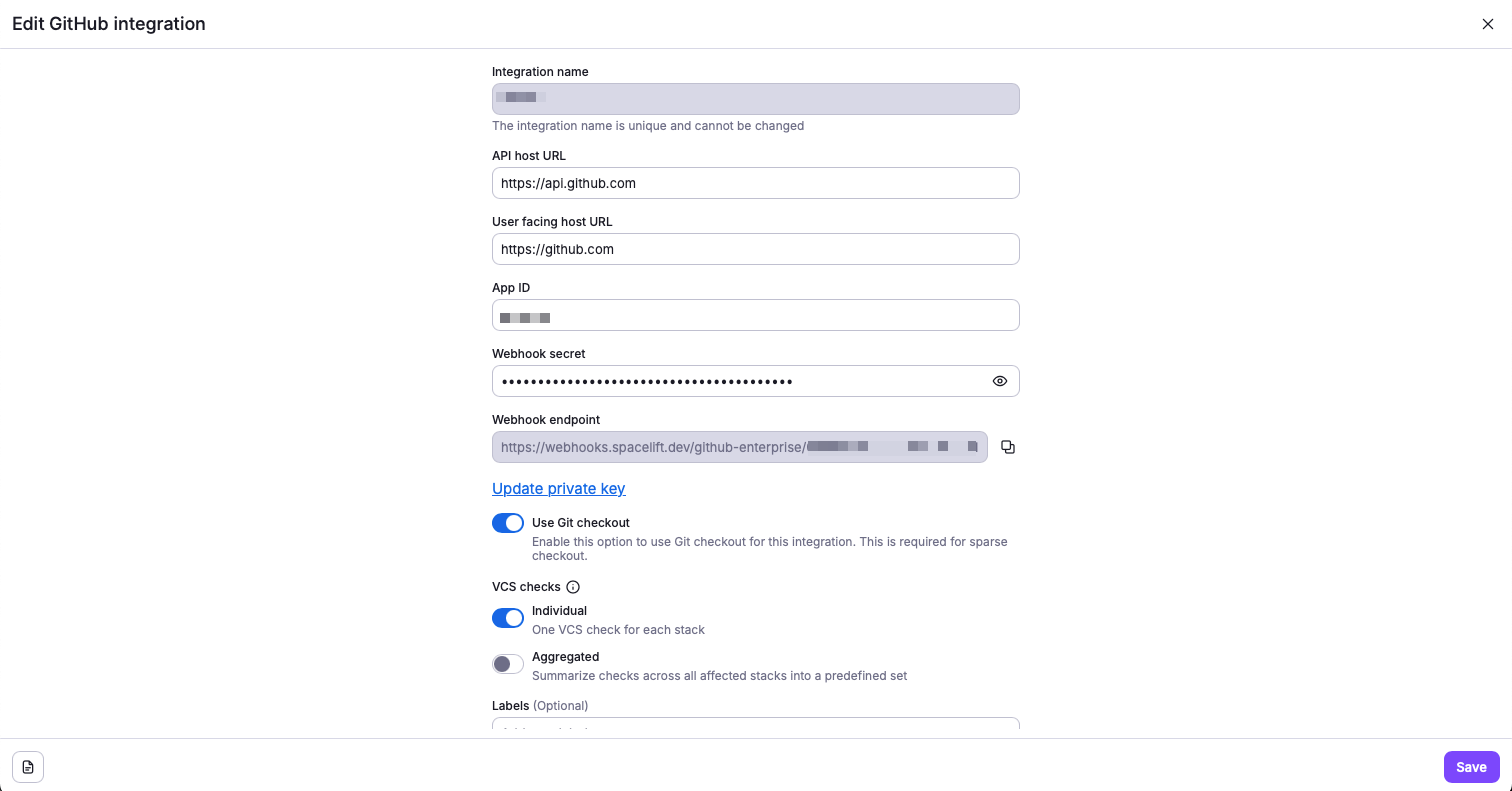Click the "Individual" option label
Viewport: 1512px width, 791px height.
coord(559,611)
